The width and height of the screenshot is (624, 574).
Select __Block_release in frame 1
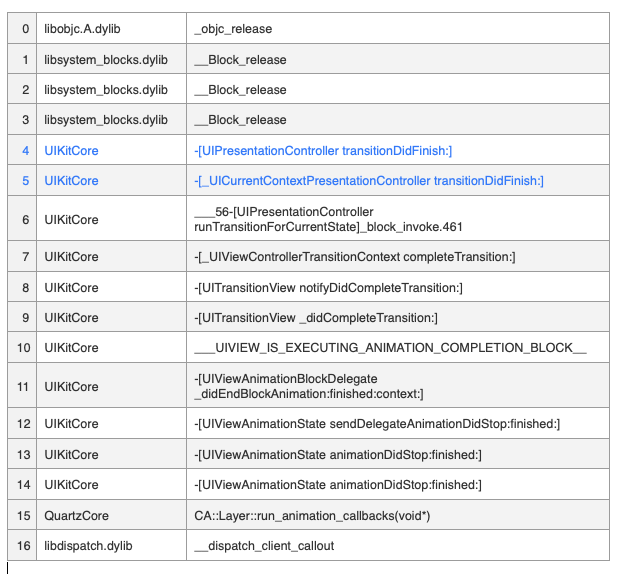tap(240, 60)
